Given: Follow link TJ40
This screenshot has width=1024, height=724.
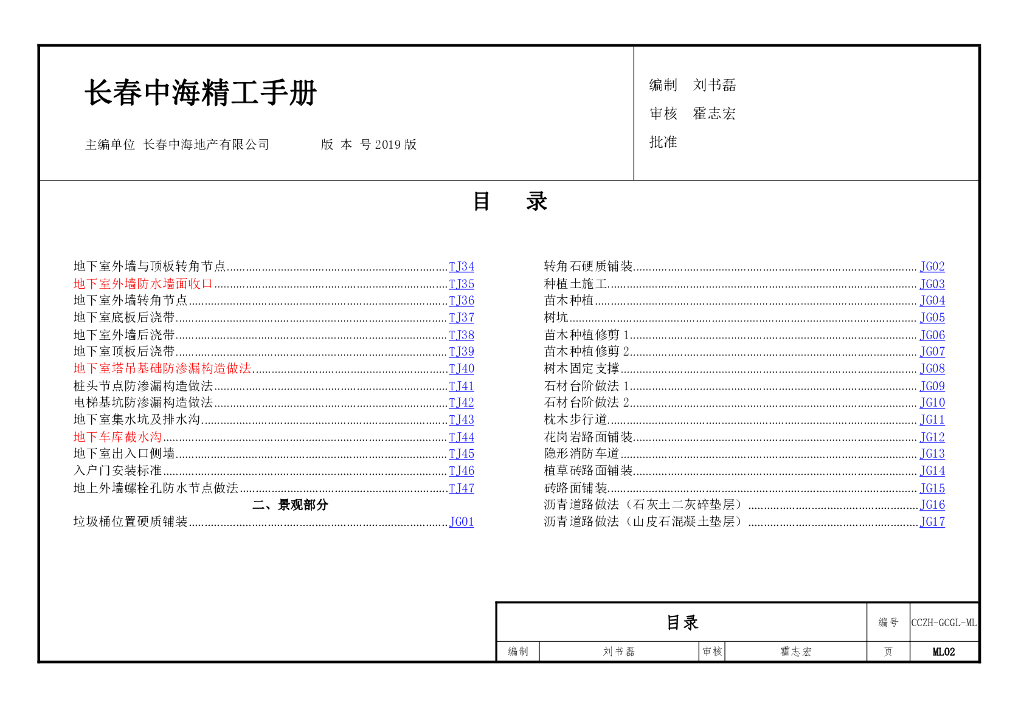Looking at the screenshot, I should click(x=461, y=368).
